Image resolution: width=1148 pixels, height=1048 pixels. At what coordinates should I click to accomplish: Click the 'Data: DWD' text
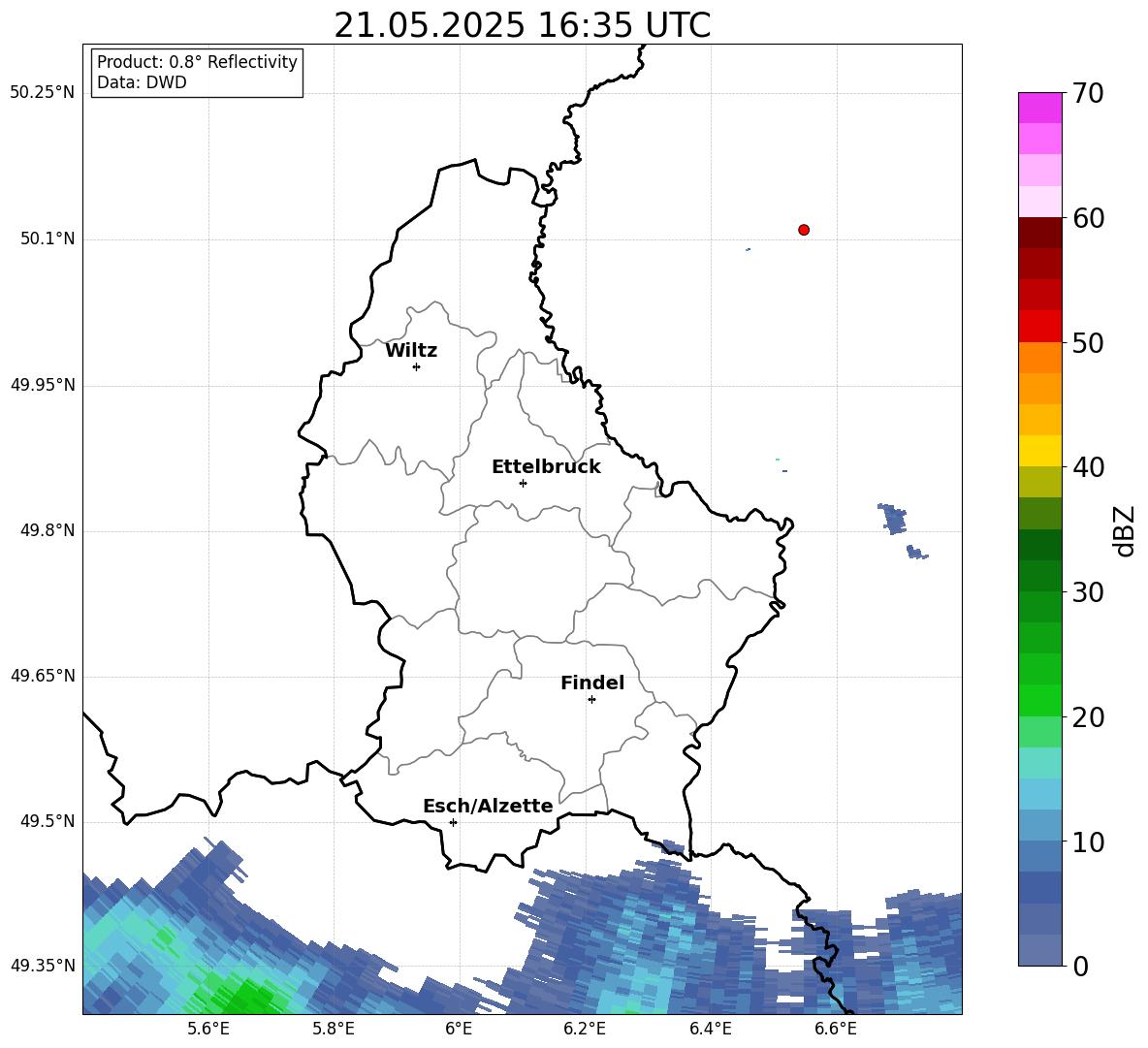click(142, 82)
